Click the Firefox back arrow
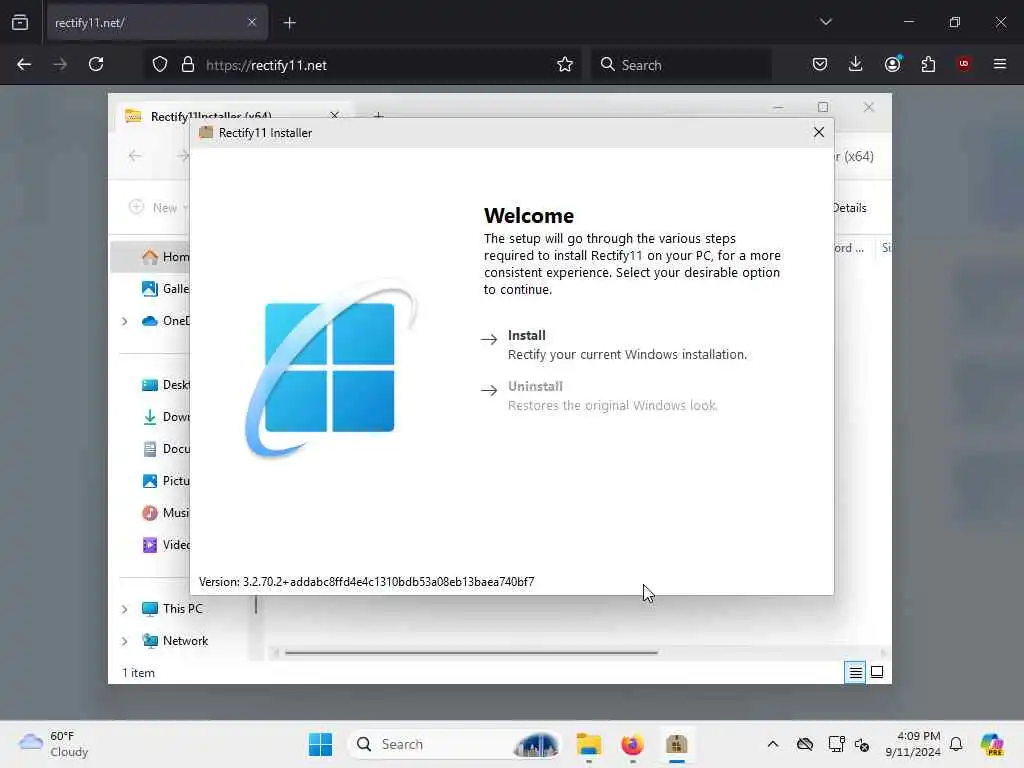1024x768 pixels. pyautogui.click(x=24, y=65)
